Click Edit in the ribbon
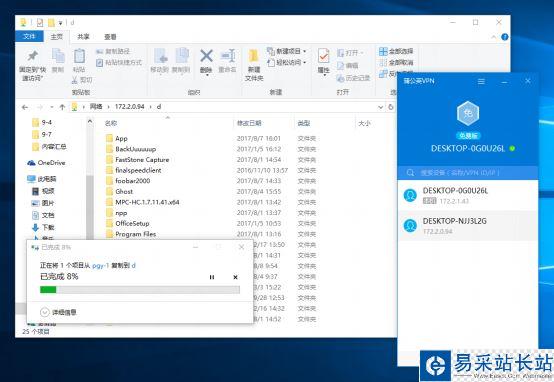554x382 pixels. click(348, 65)
